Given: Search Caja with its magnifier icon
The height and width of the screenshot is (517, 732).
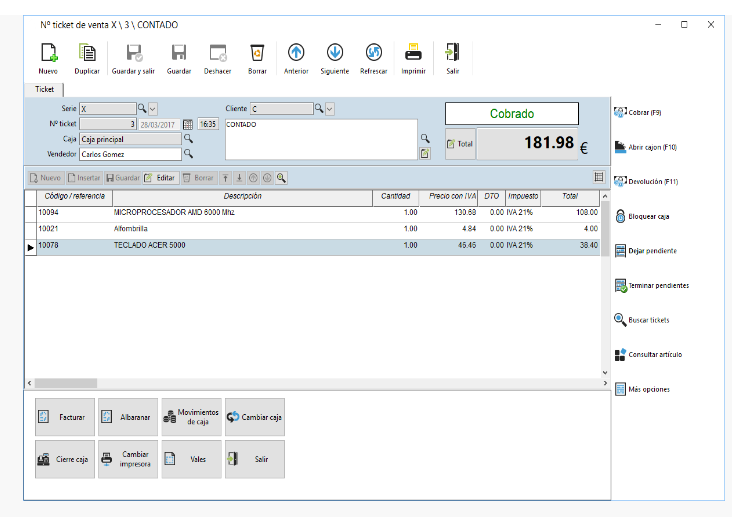Looking at the screenshot, I should 188,138.
